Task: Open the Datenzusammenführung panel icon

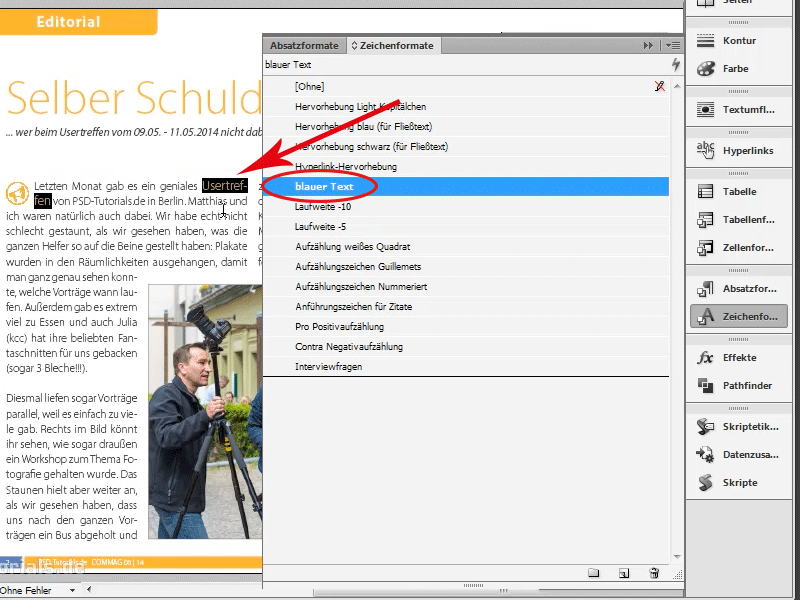Action: pyautogui.click(x=706, y=454)
